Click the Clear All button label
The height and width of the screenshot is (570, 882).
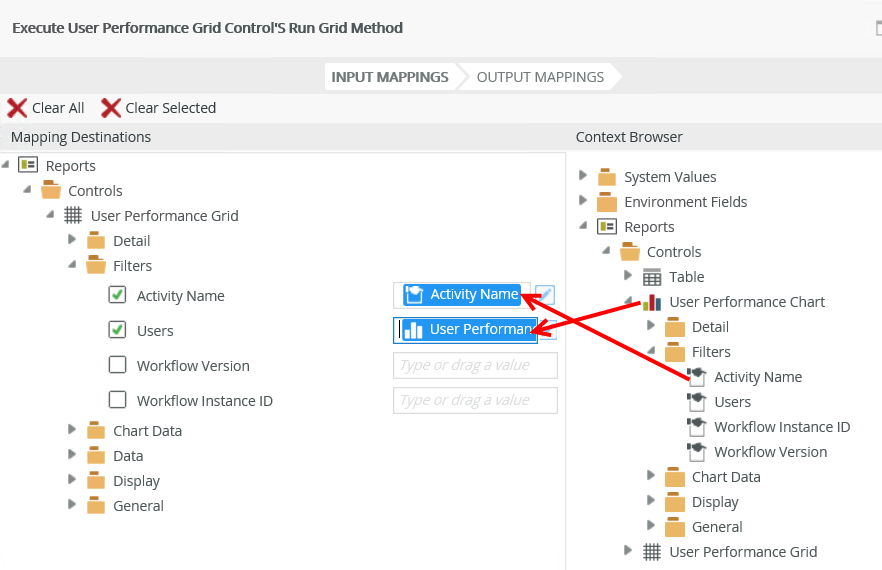(x=58, y=108)
